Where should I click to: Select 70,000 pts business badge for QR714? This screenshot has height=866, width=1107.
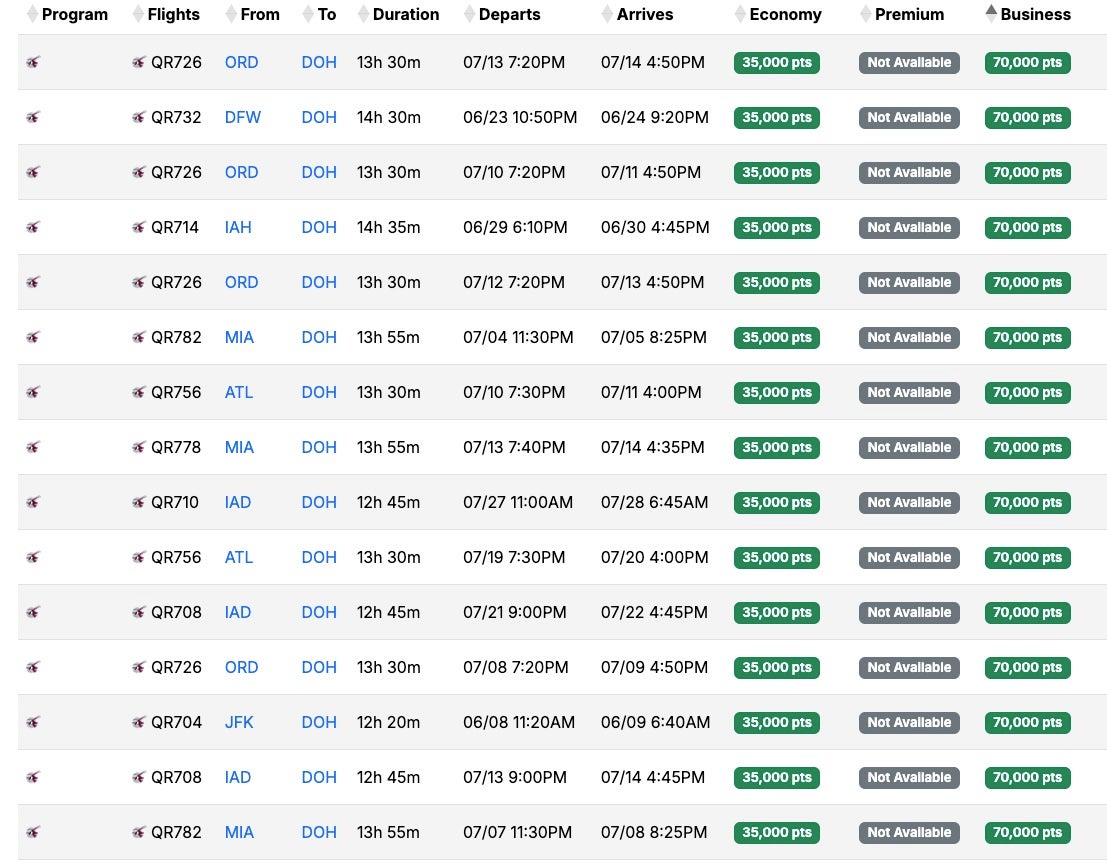(1027, 227)
